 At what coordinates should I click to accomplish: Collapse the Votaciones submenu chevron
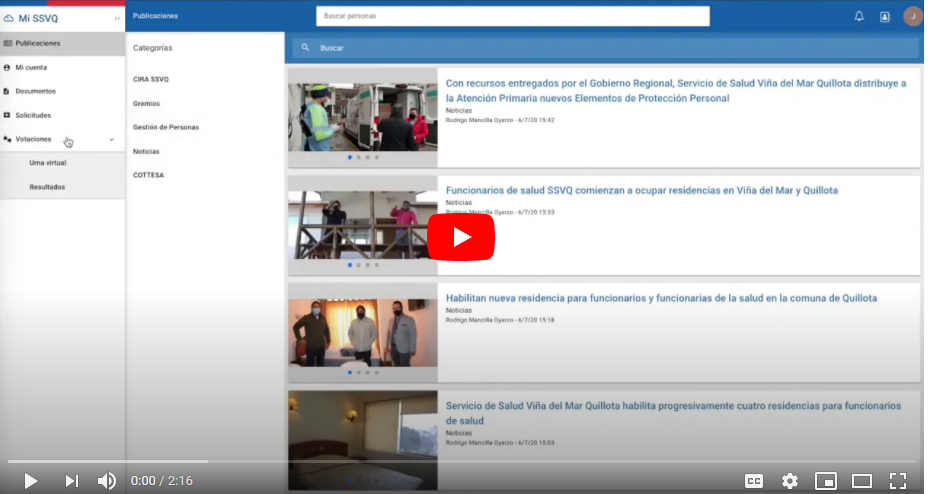click(x=111, y=140)
